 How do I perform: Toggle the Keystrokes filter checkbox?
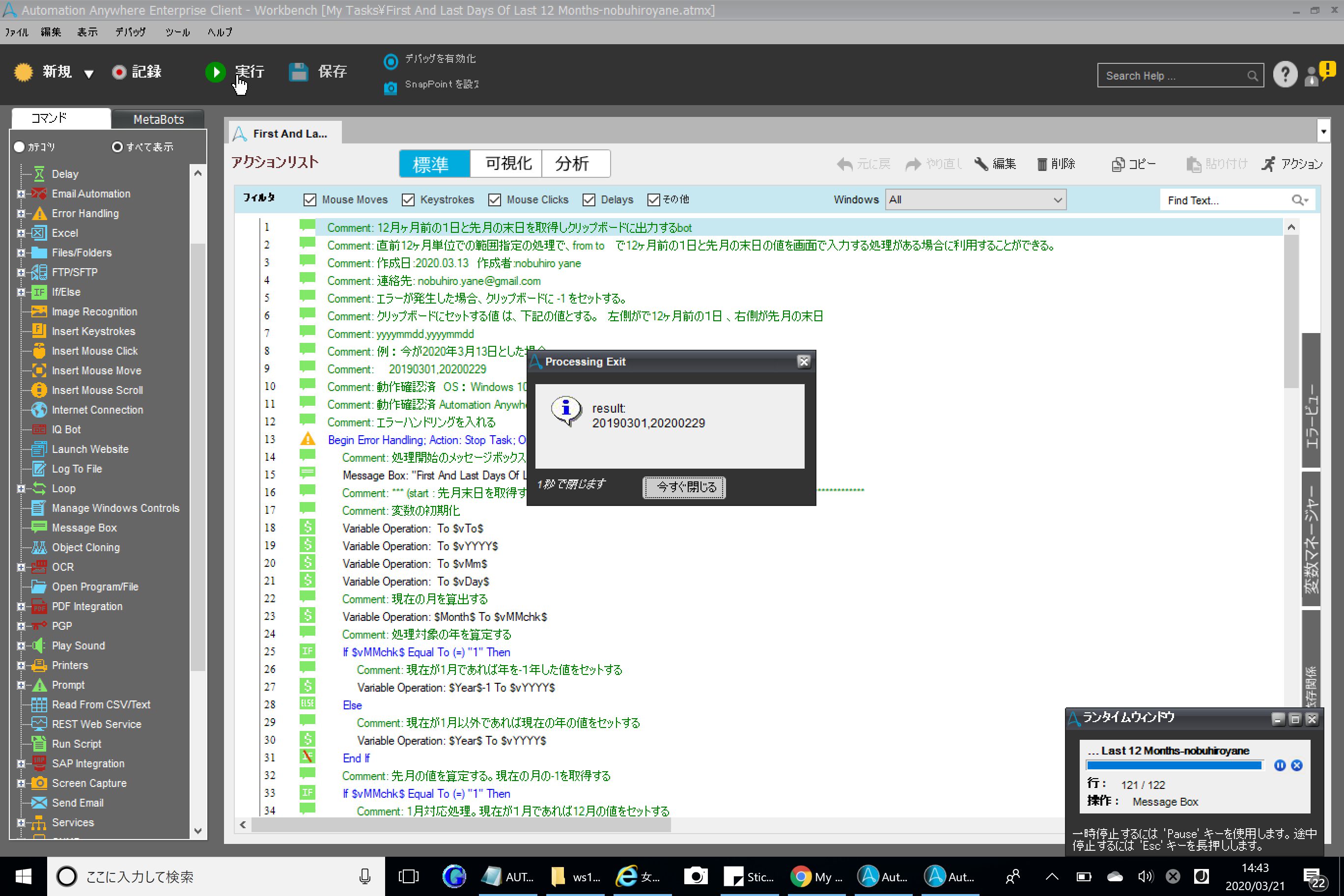click(408, 199)
